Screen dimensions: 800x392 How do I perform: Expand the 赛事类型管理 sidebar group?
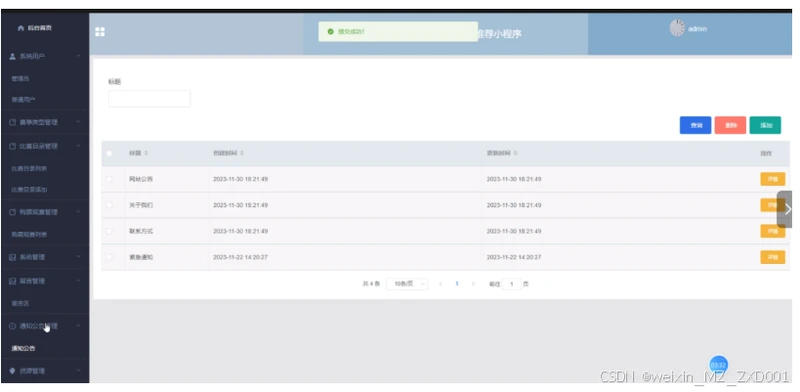[x=79, y=122]
